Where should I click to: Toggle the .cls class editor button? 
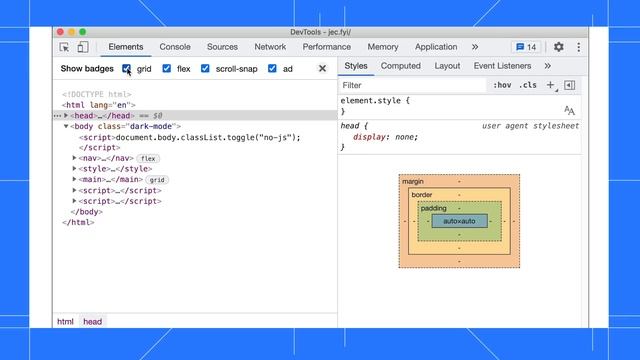(x=528, y=85)
